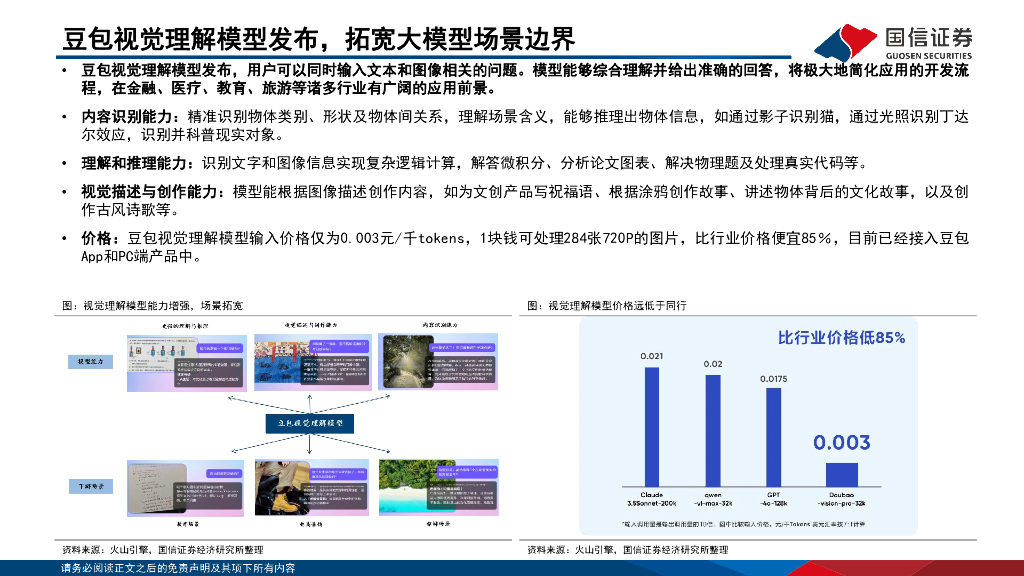Click the qwen-vl-max-32k axis label
Viewport: 1024px width, 576px height.
tap(713, 499)
